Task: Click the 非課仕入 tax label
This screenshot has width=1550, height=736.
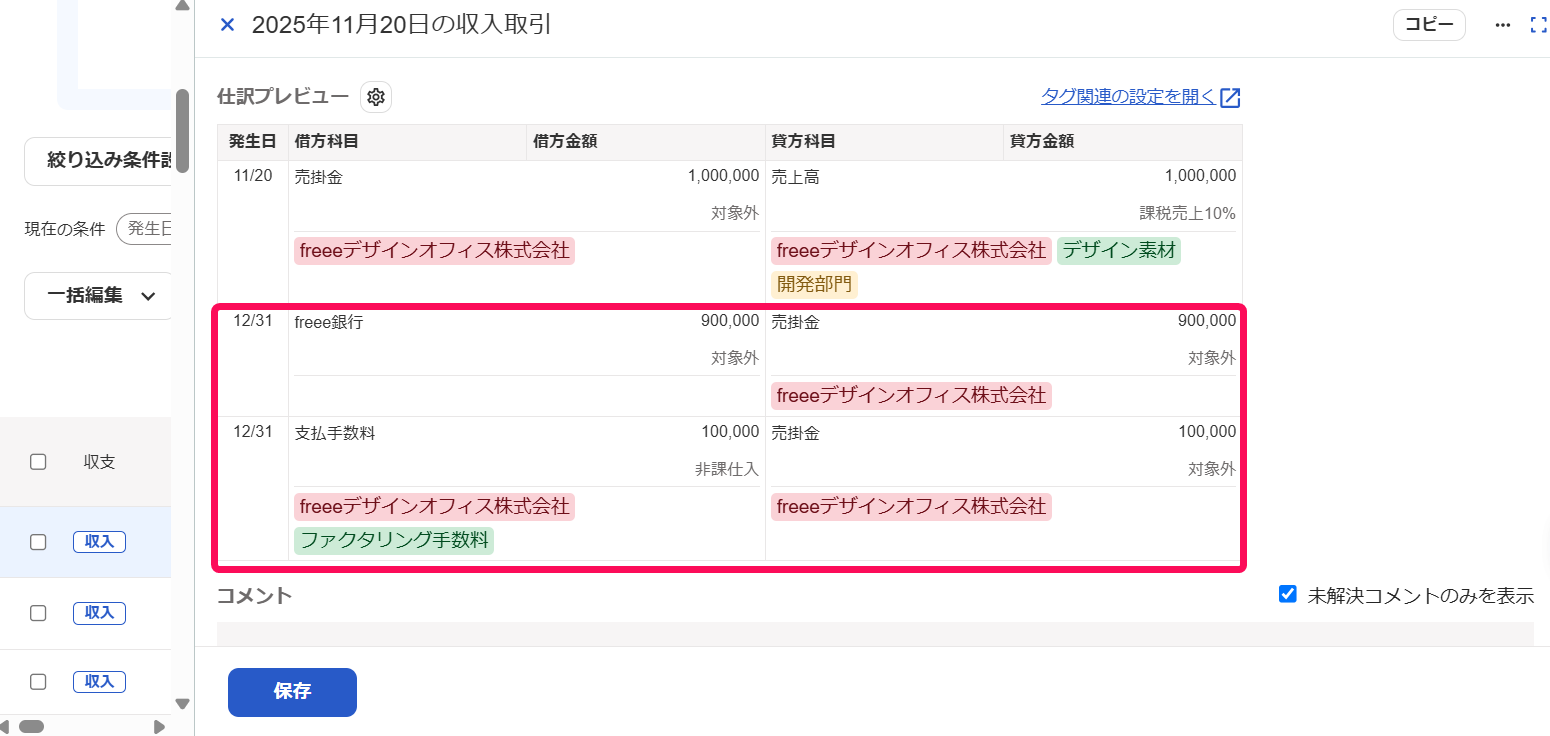Action: coord(727,469)
